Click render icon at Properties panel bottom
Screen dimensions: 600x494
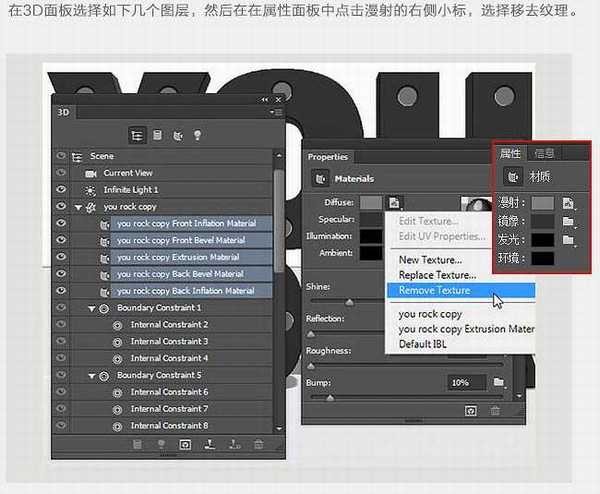click(x=472, y=410)
